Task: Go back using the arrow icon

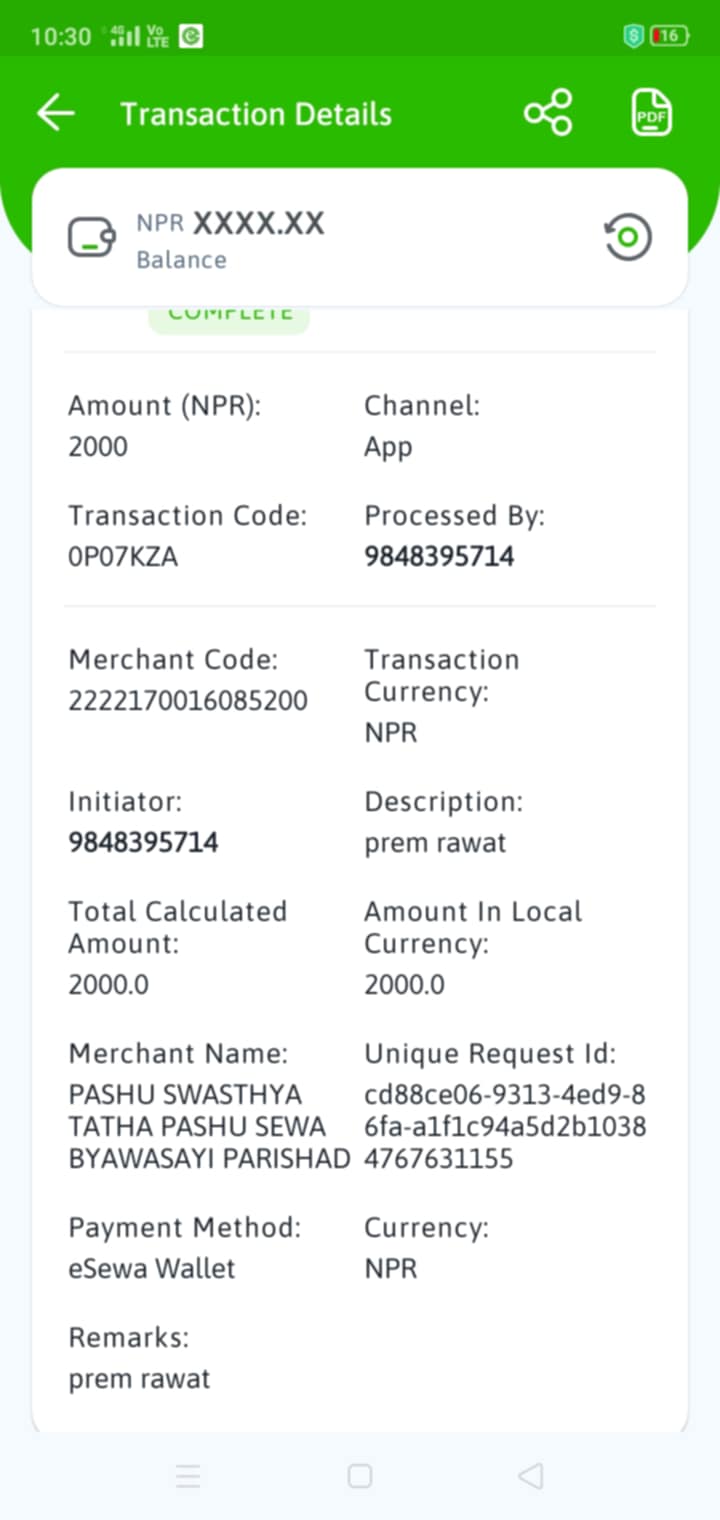Action: [x=56, y=113]
